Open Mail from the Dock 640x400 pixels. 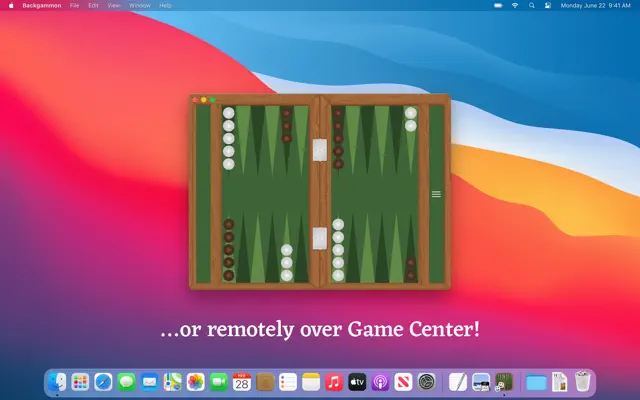(150, 382)
